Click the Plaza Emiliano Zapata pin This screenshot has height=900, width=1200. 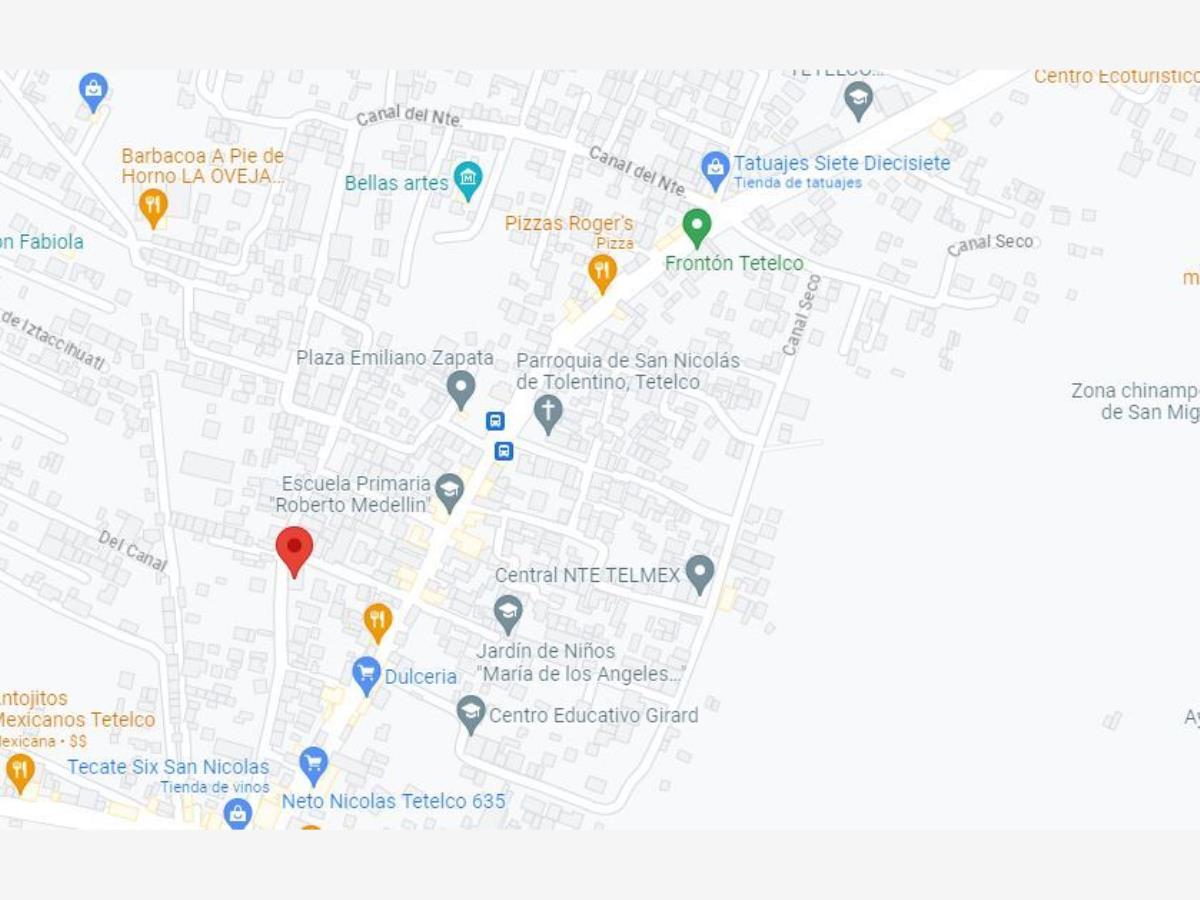point(460,390)
